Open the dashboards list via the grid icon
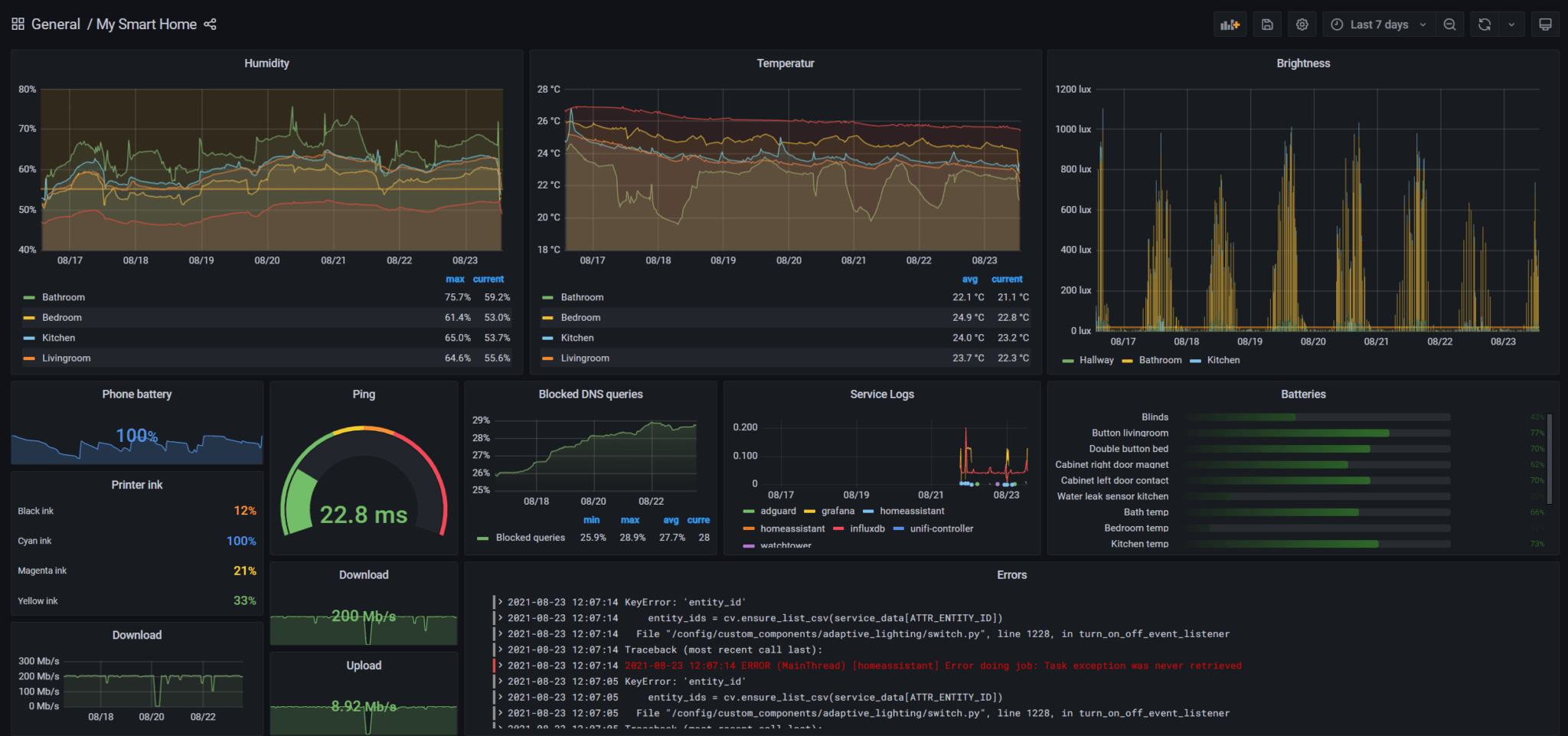 click(x=17, y=24)
